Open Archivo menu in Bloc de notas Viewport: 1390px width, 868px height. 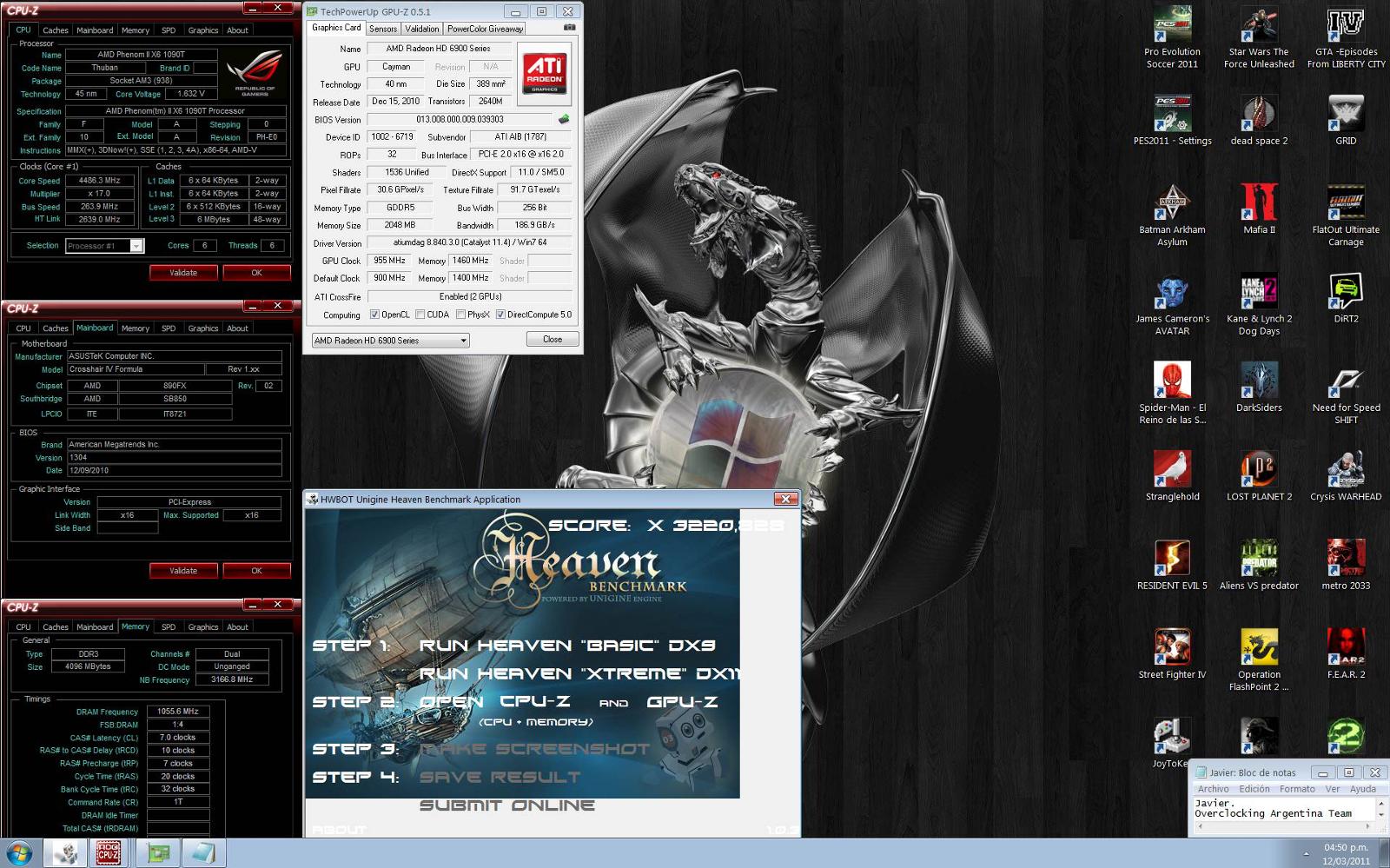point(1214,789)
